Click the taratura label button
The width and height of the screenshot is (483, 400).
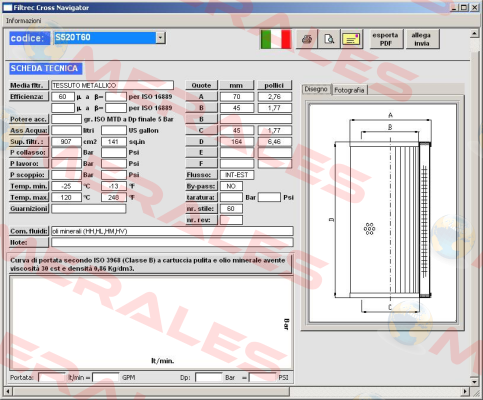click(x=201, y=197)
